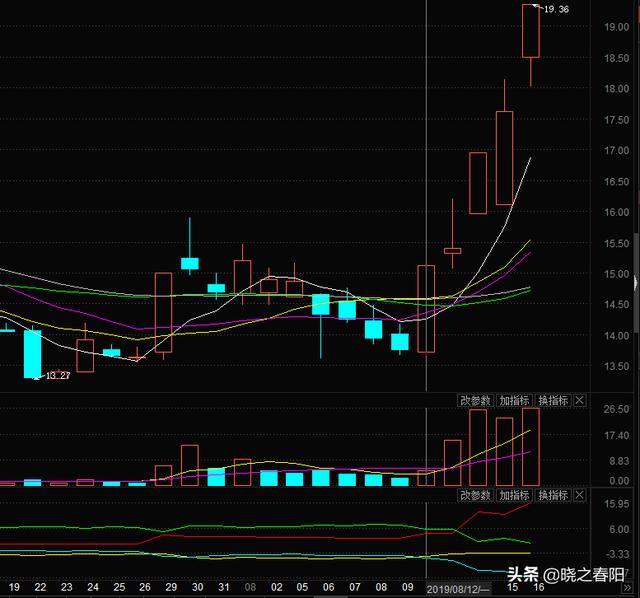Image resolution: width=640 pixels, height=598 pixels.
Task: Click date label 05 on time axis
Action: click(x=302, y=587)
